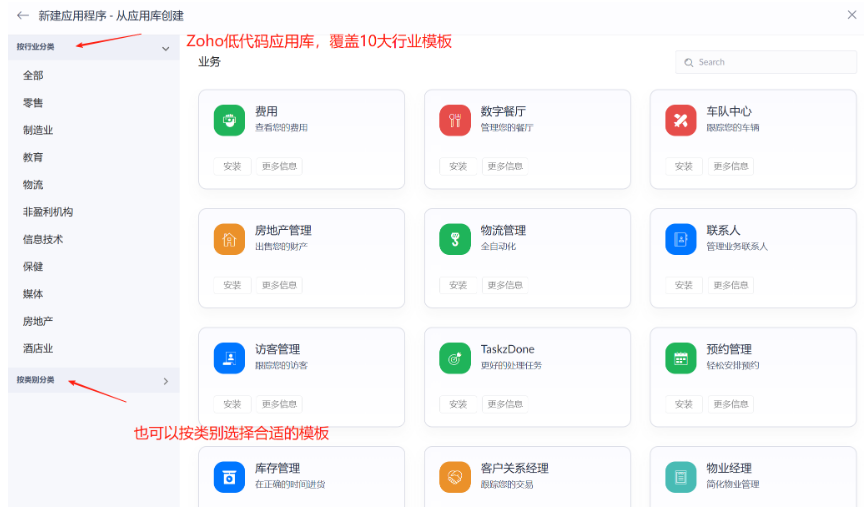Open 更多信息 for 预约管理
This screenshot has width=865, height=515.
[731, 404]
